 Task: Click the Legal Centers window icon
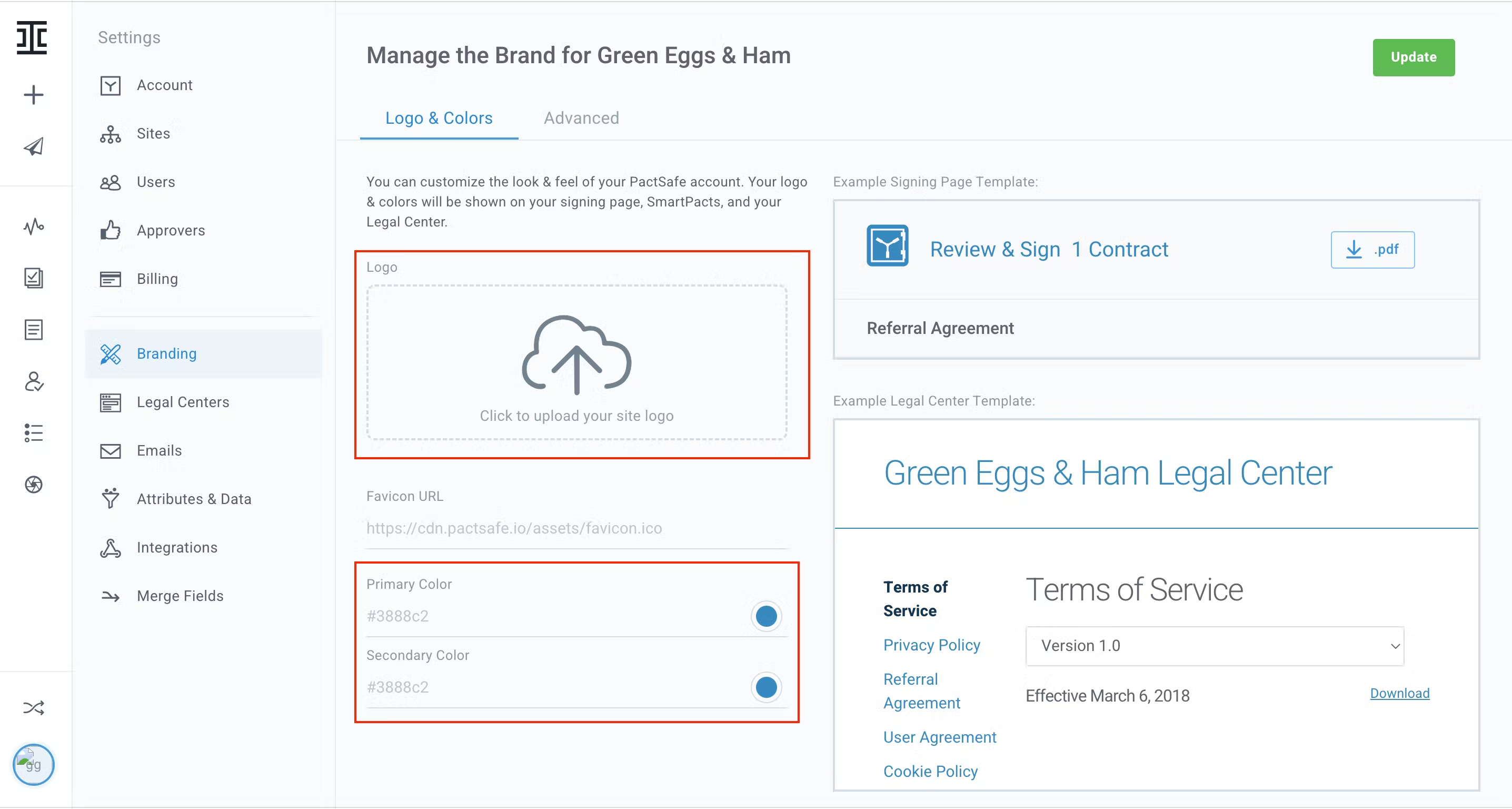click(x=111, y=403)
